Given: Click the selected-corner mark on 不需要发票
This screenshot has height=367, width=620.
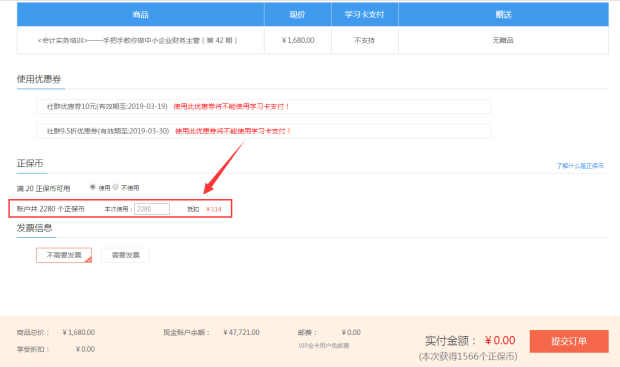Looking at the screenshot, I should [x=88, y=259].
